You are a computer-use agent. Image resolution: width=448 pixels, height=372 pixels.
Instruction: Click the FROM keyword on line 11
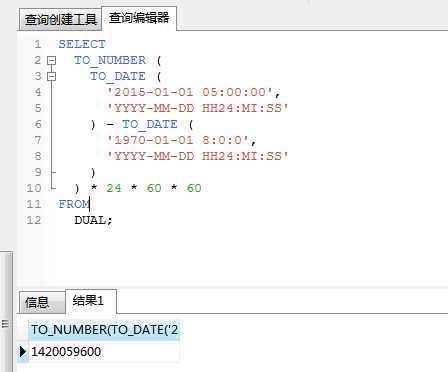click(x=74, y=204)
